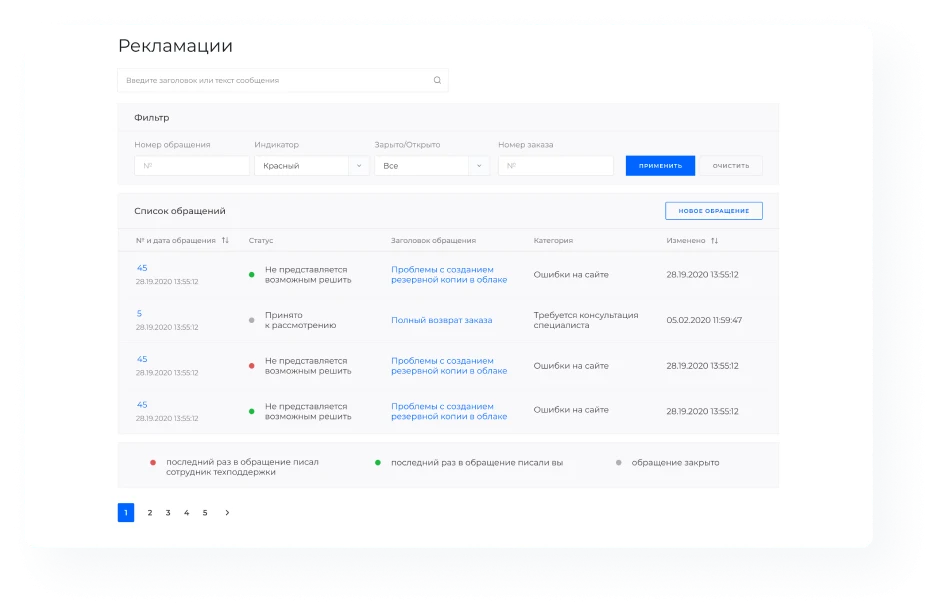Screen dimensions: 938x614
Task: Sort by № и дата обращения arrows
Action: [x=225, y=240]
